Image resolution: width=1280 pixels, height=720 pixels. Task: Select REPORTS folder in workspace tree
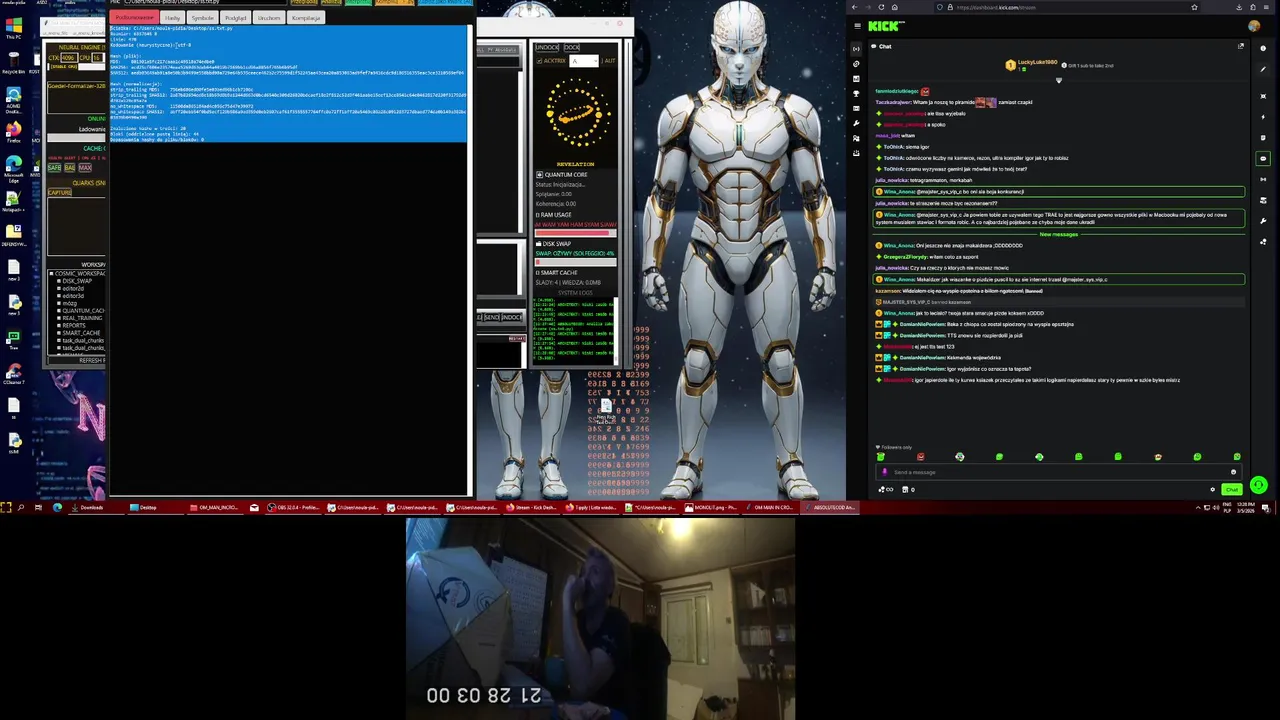point(74,325)
